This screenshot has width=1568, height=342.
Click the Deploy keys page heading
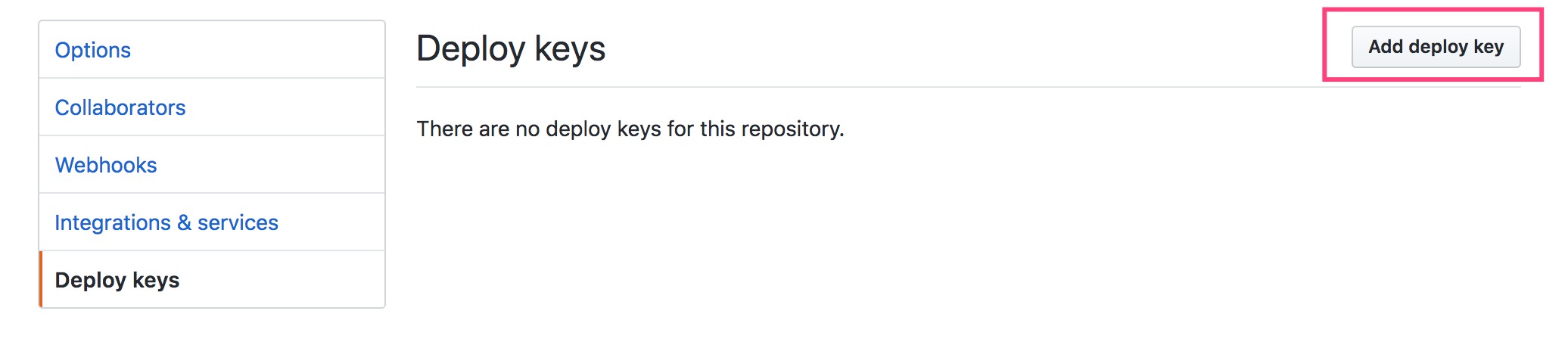511,48
